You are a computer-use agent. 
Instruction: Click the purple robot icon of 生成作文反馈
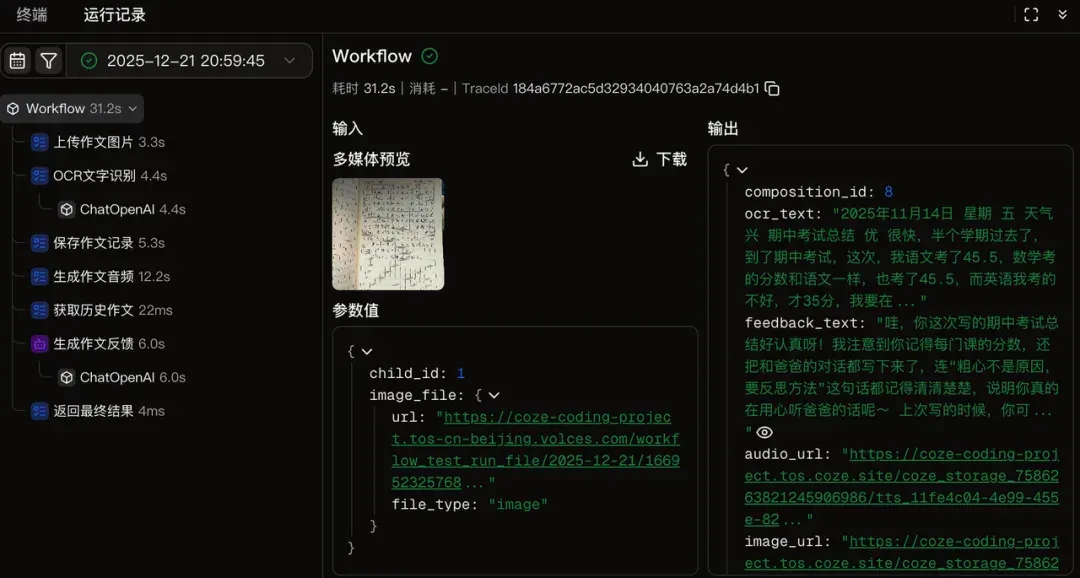(x=39, y=344)
